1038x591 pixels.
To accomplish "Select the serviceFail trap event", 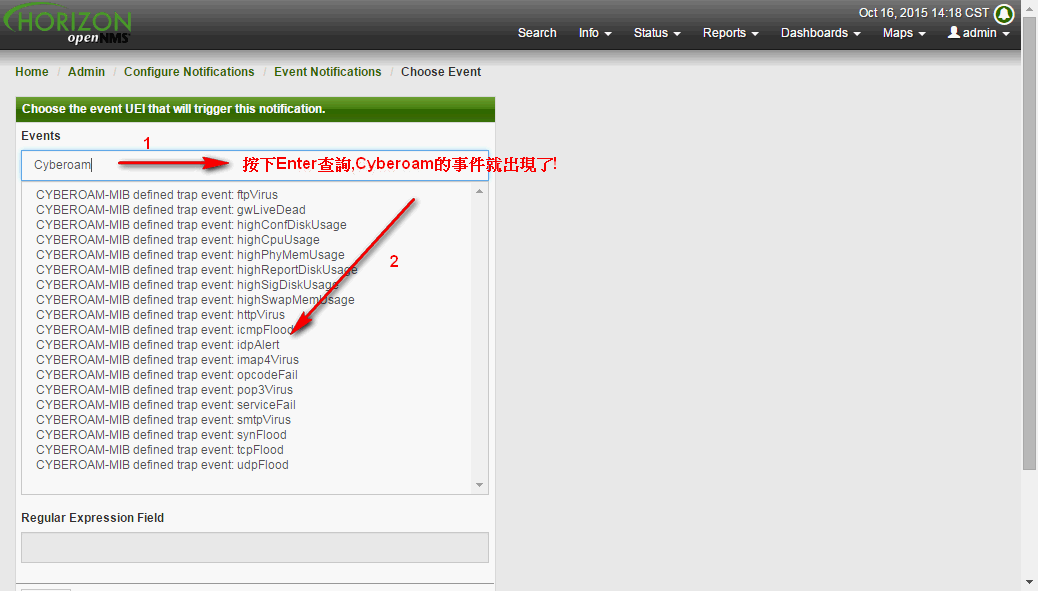I will 165,405.
